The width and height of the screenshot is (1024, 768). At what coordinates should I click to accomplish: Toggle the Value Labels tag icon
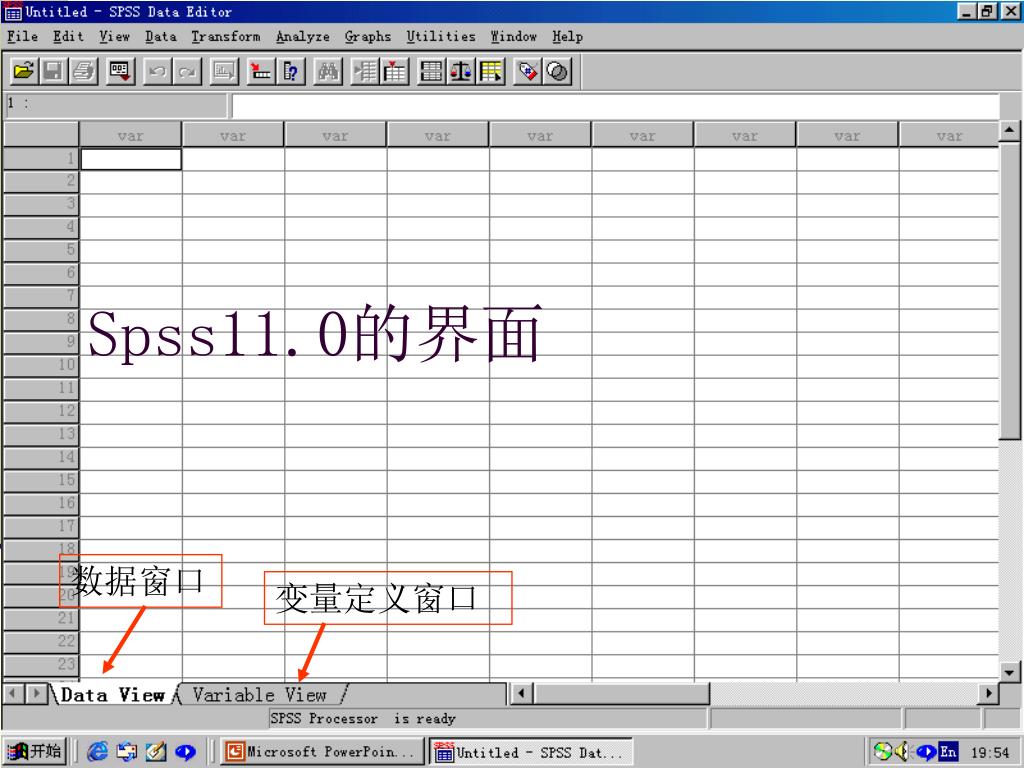(528, 71)
